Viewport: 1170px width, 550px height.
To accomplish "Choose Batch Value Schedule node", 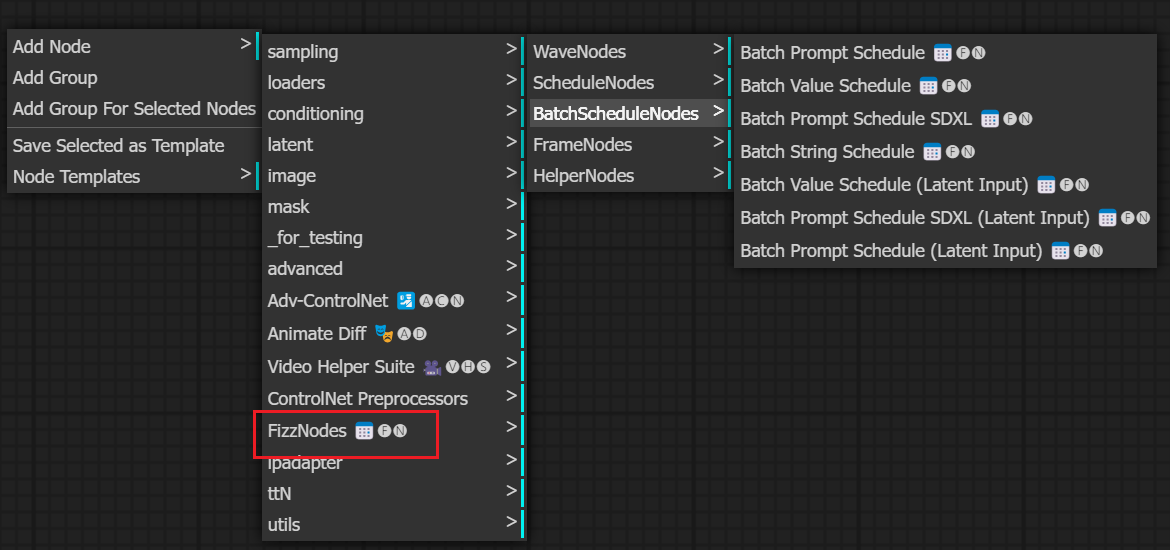I will (825, 86).
